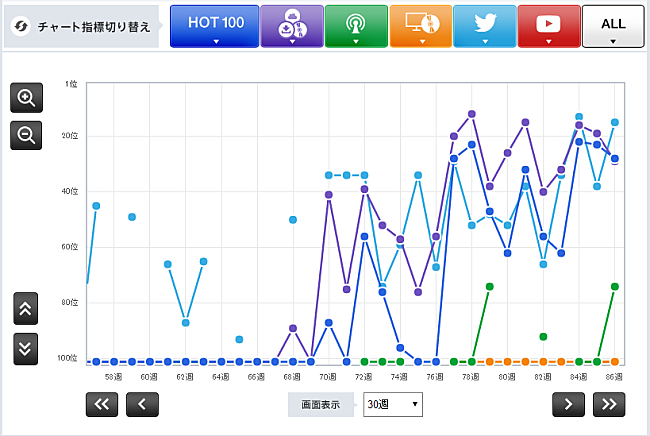
Task: Toggle the red YouTube indicator
Action: coord(549,26)
